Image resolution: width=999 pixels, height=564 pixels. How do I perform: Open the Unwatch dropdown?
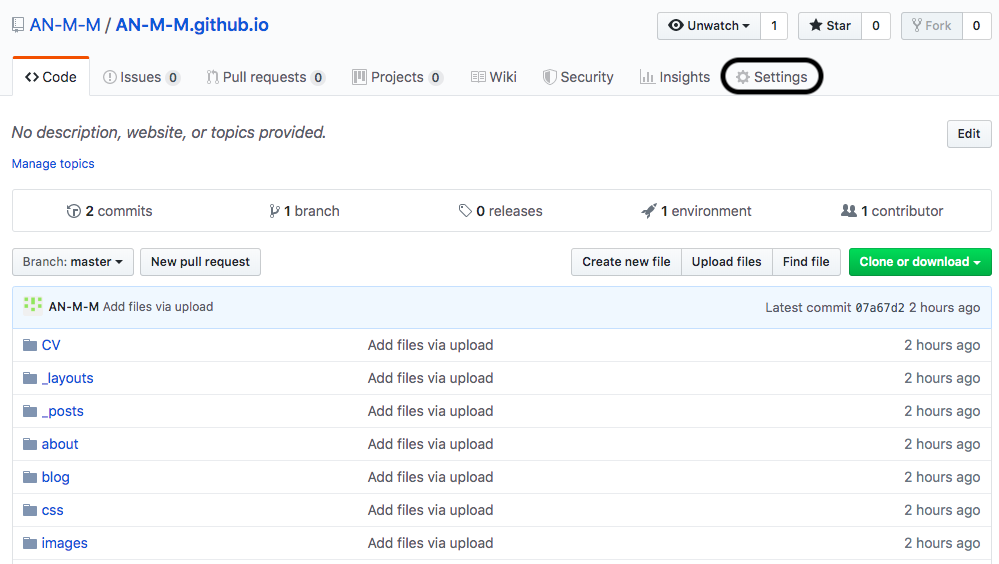click(709, 26)
